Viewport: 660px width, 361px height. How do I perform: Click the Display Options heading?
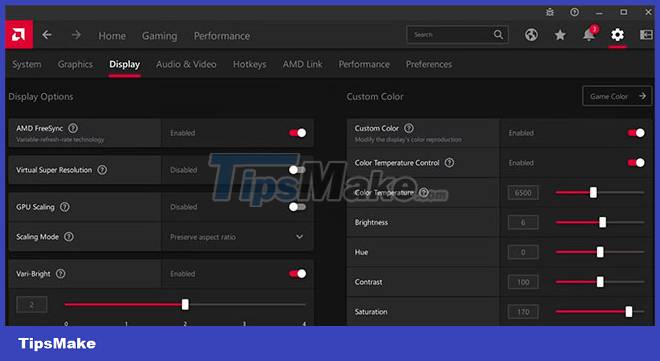41,96
